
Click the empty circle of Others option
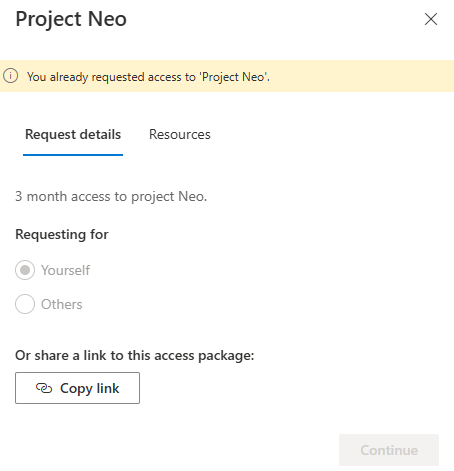(25, 304)
